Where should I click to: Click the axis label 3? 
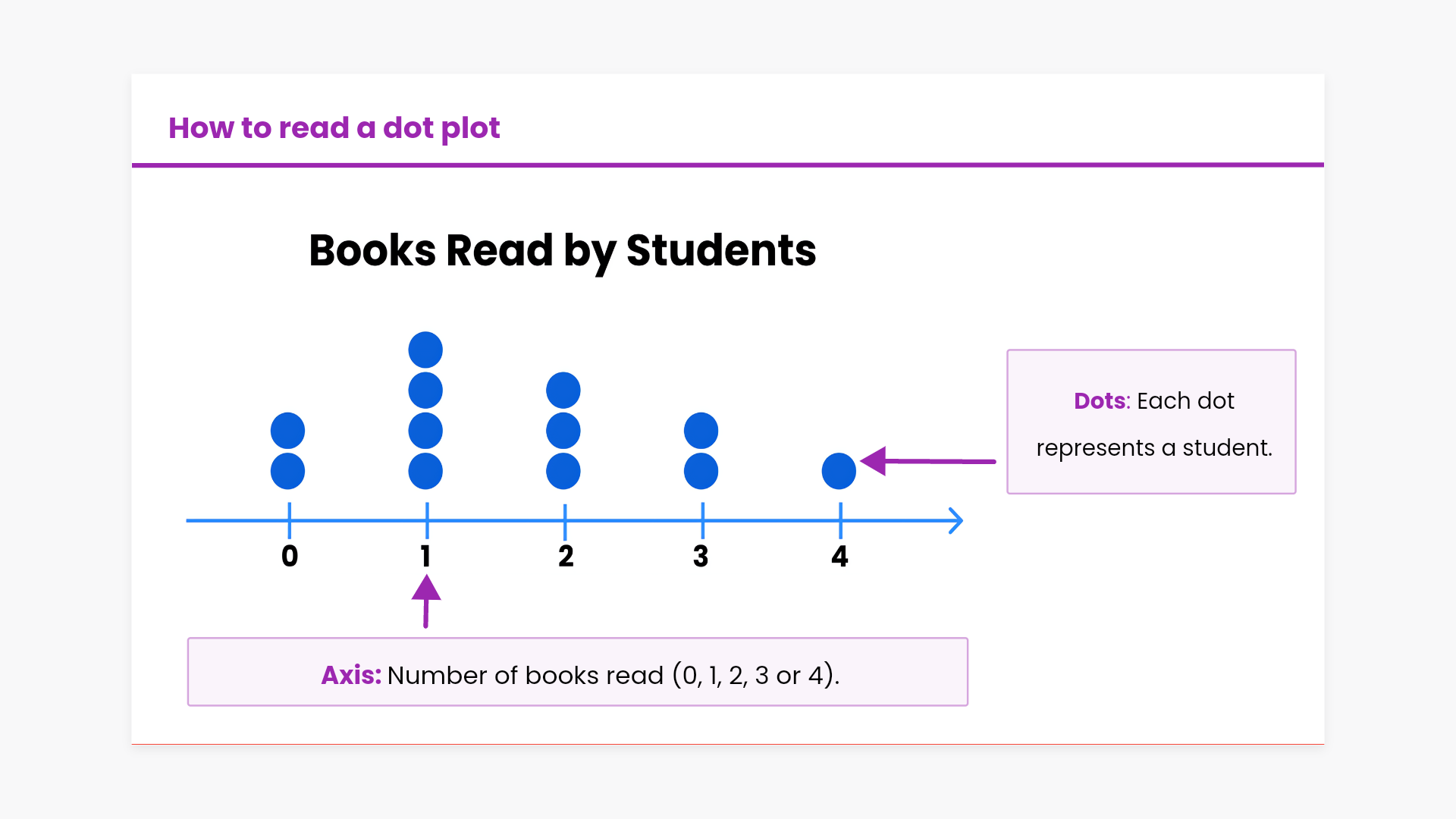(x=701, y=556)
